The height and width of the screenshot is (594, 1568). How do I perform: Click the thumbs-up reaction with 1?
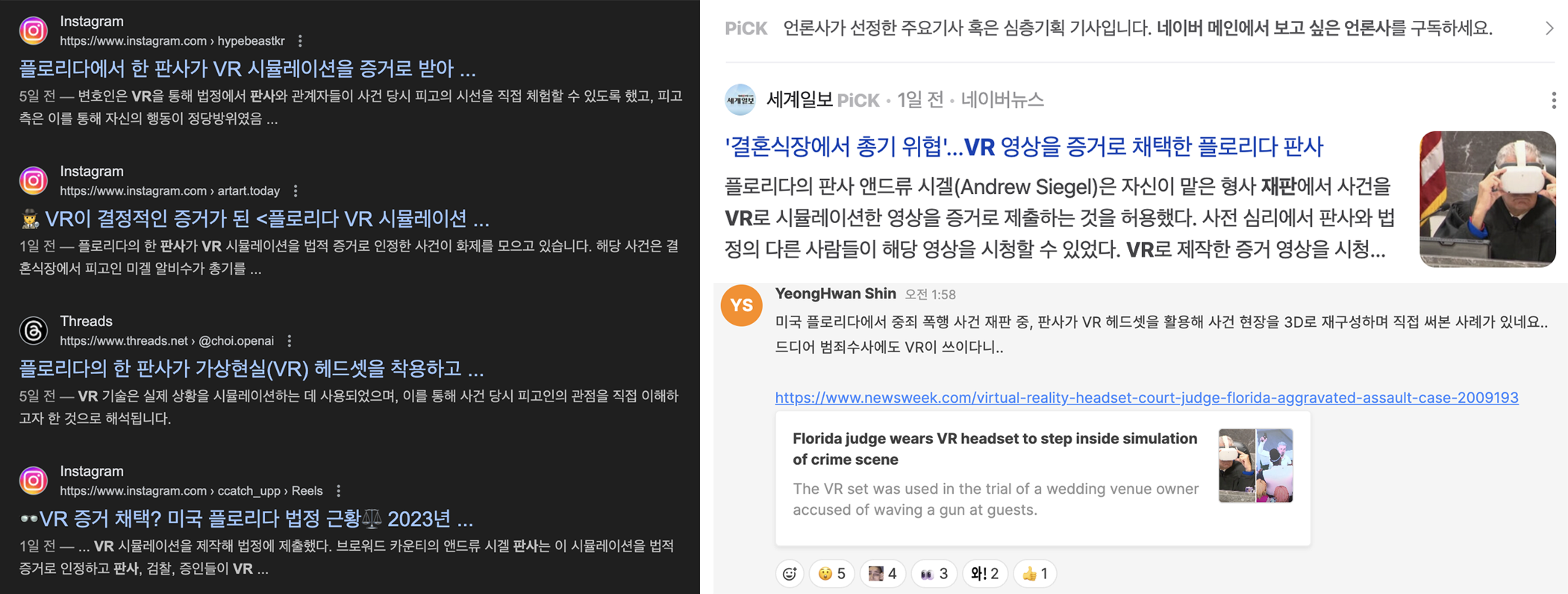[x=1035, y=573]
